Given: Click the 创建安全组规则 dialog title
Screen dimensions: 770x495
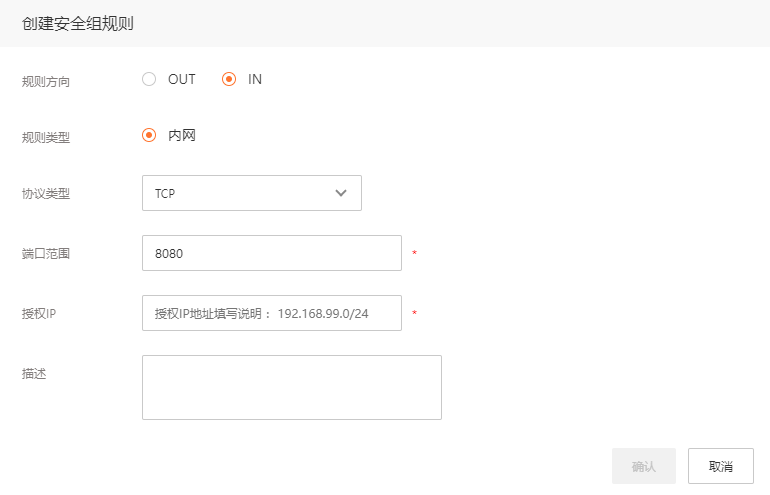Looking at the screenshot, I should [78, 24].
